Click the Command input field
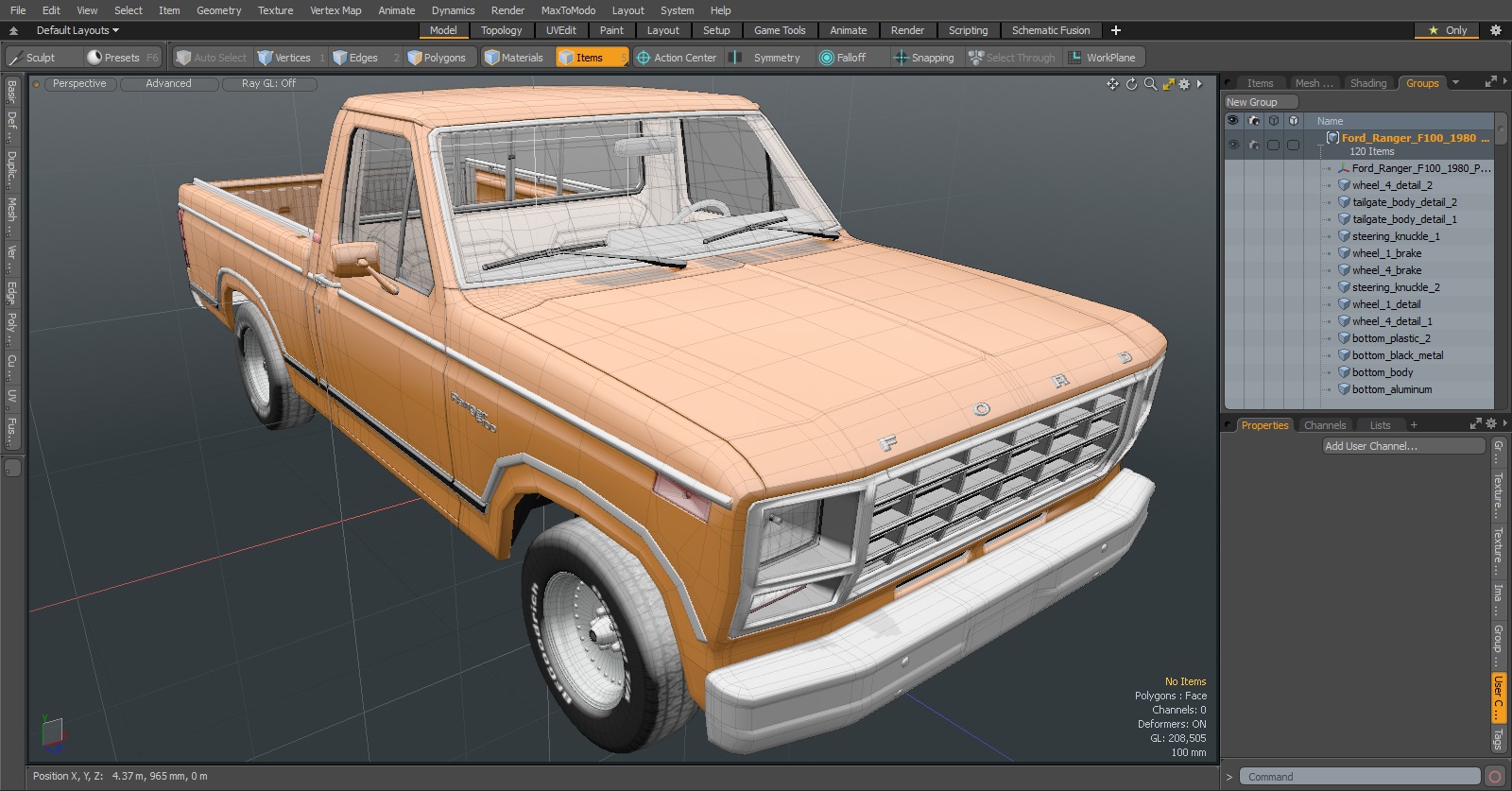1512x791 pixels. [1359, 777]
